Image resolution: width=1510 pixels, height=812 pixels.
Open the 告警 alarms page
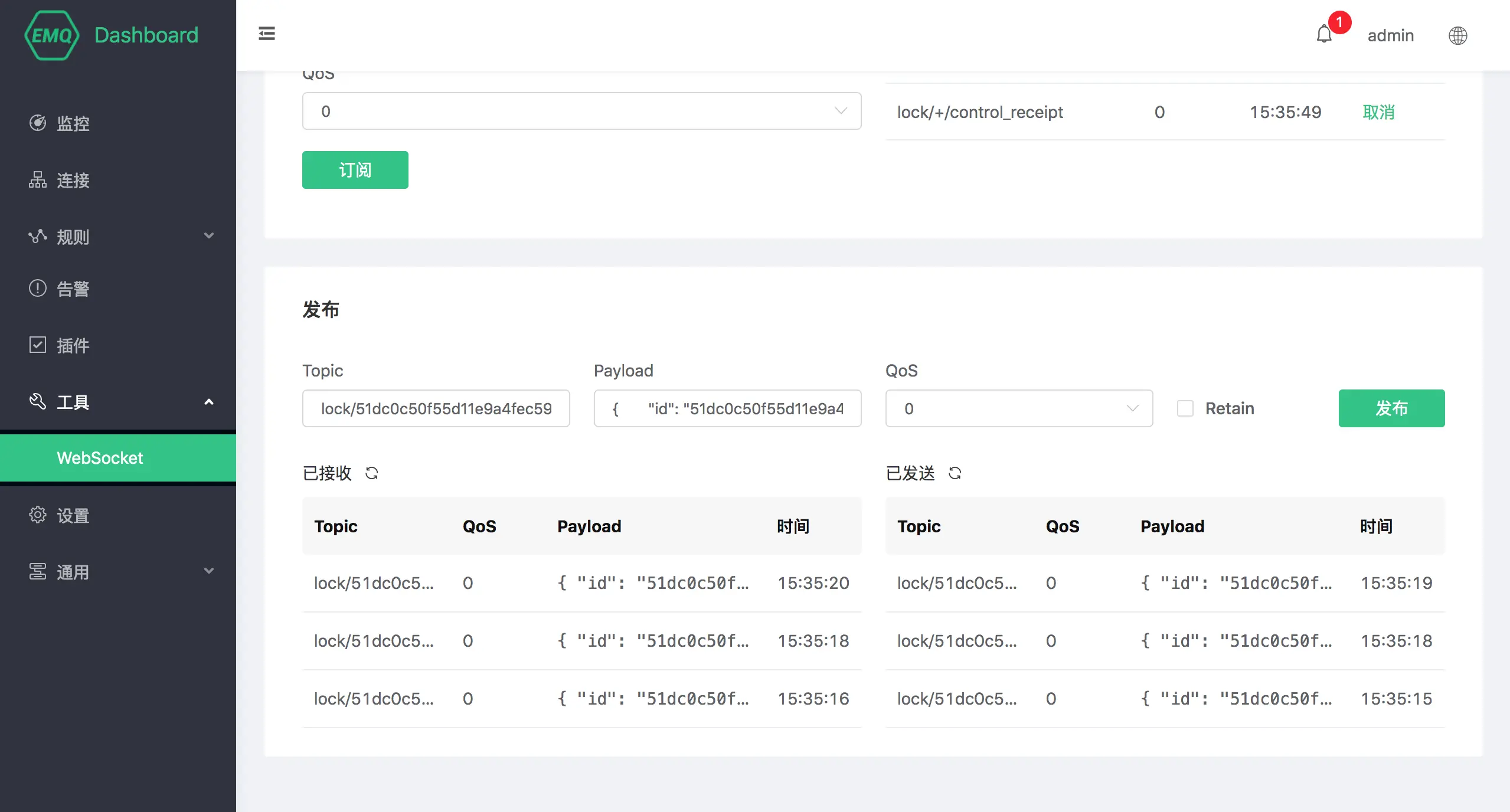[72, 289]
